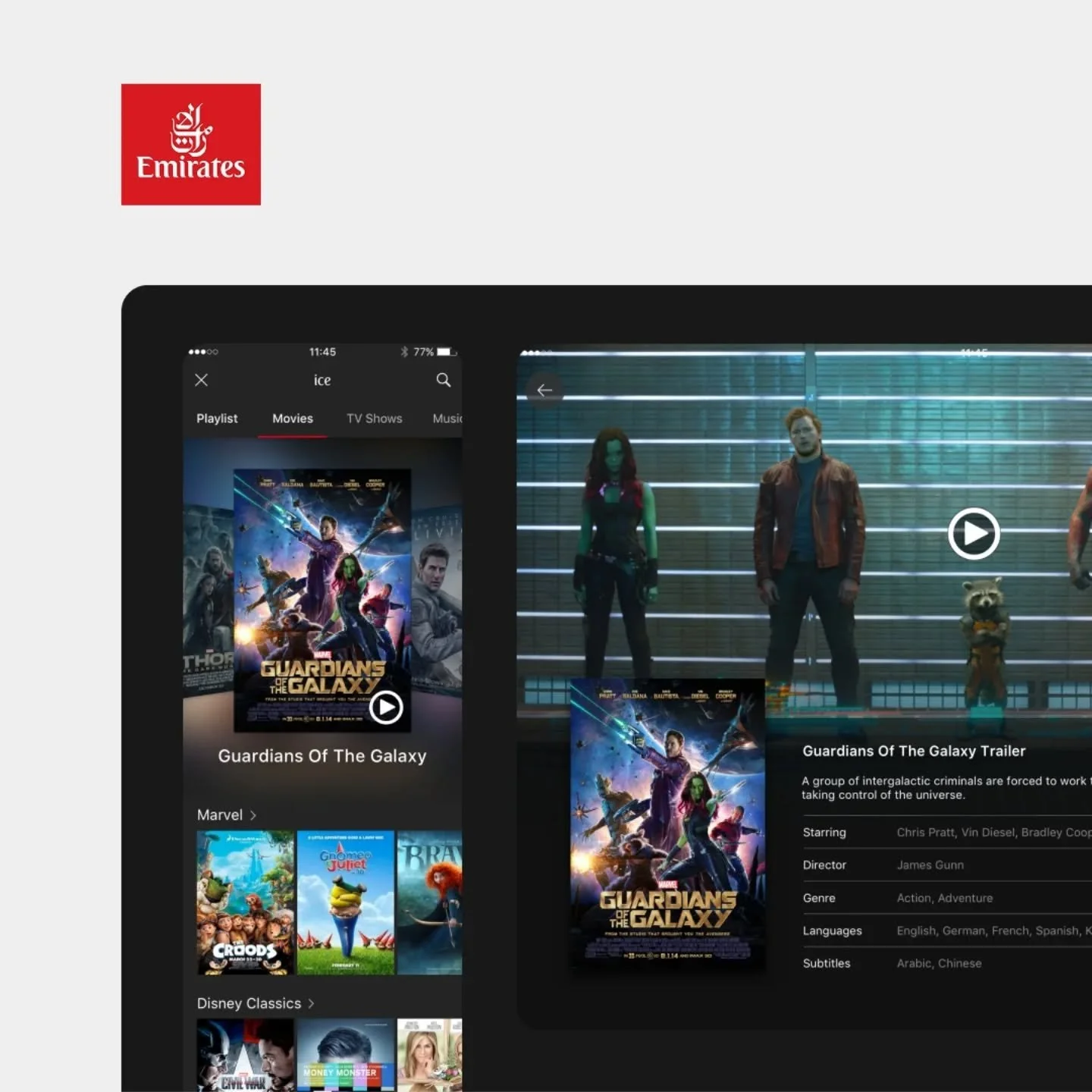The height and width of the screenshot is (1092, 1092).
Task: Click the Director label
Action: point(824,865)
